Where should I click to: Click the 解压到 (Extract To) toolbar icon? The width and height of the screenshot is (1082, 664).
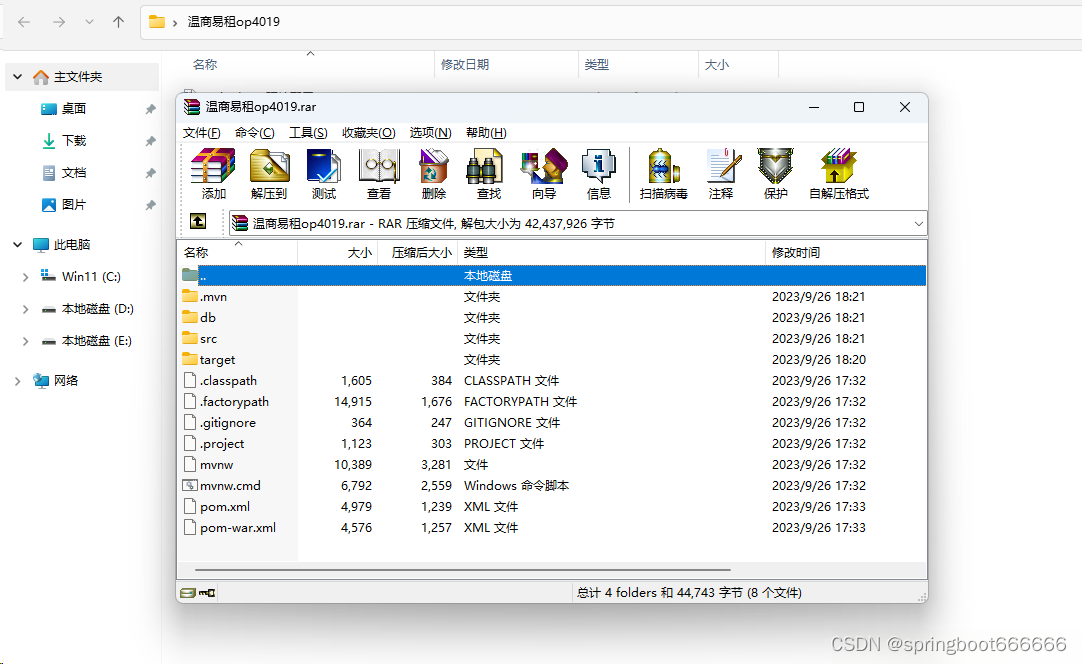coord(269,166)
